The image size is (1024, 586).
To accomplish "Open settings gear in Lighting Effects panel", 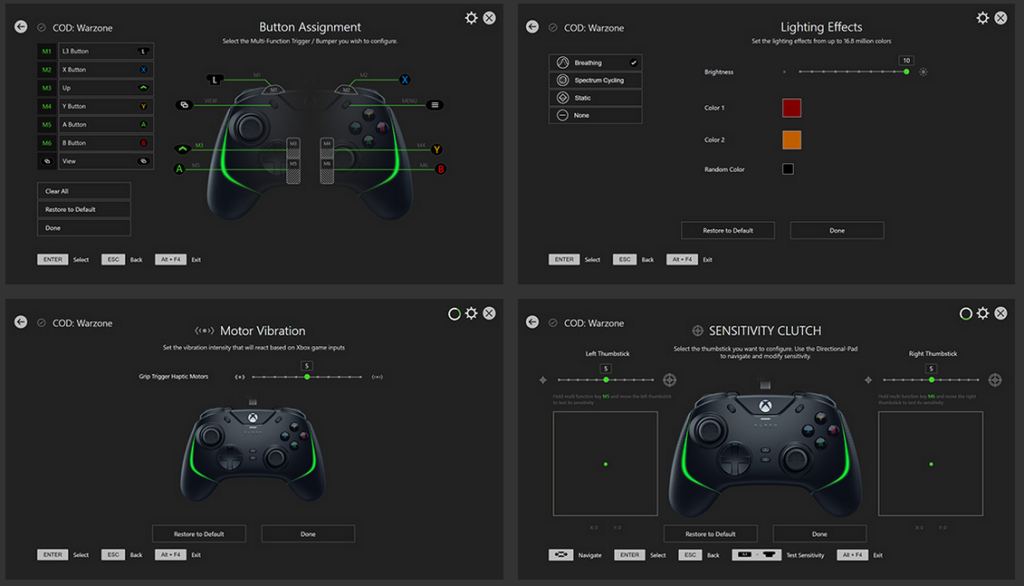I will (982, 18).
